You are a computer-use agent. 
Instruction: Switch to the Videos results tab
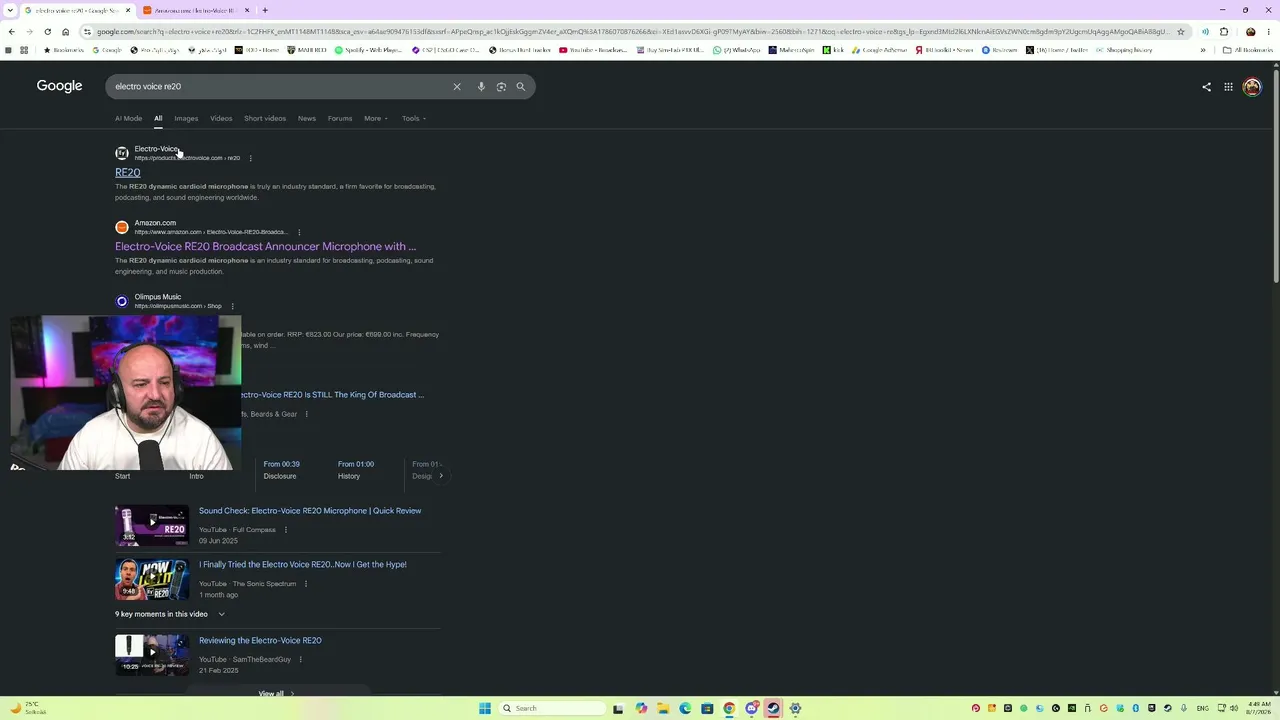tap(221, 118)
